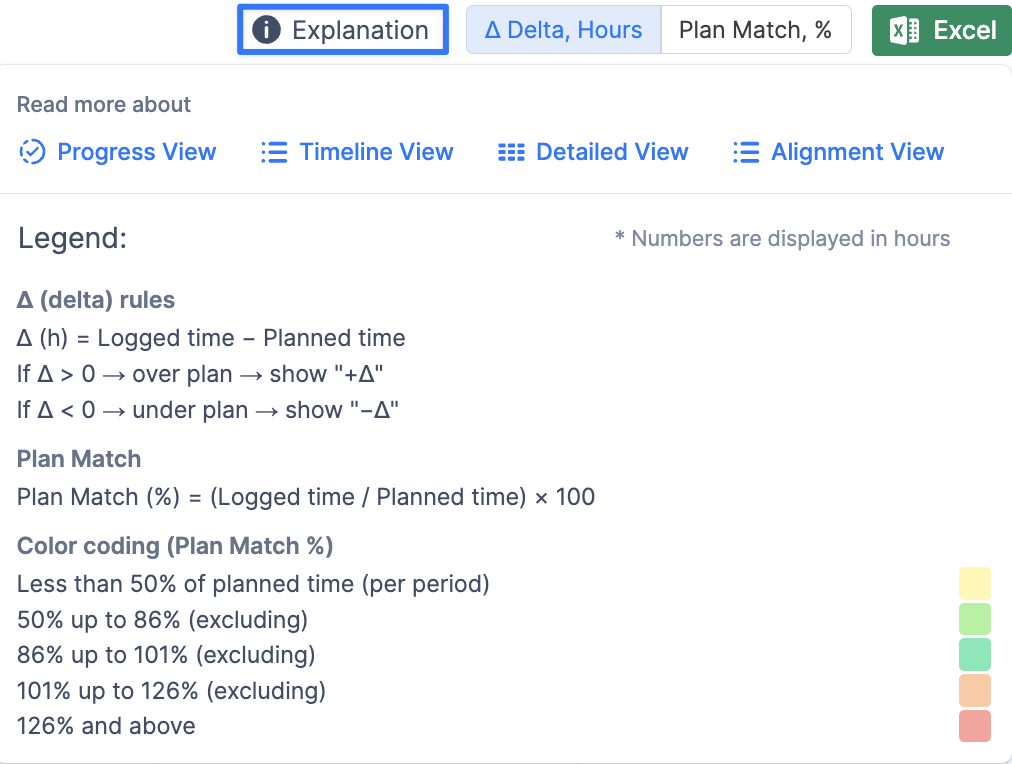Toggle the Explanation panel button
The width and height of the screenshot is (1012, 764).
click(343, 30)
